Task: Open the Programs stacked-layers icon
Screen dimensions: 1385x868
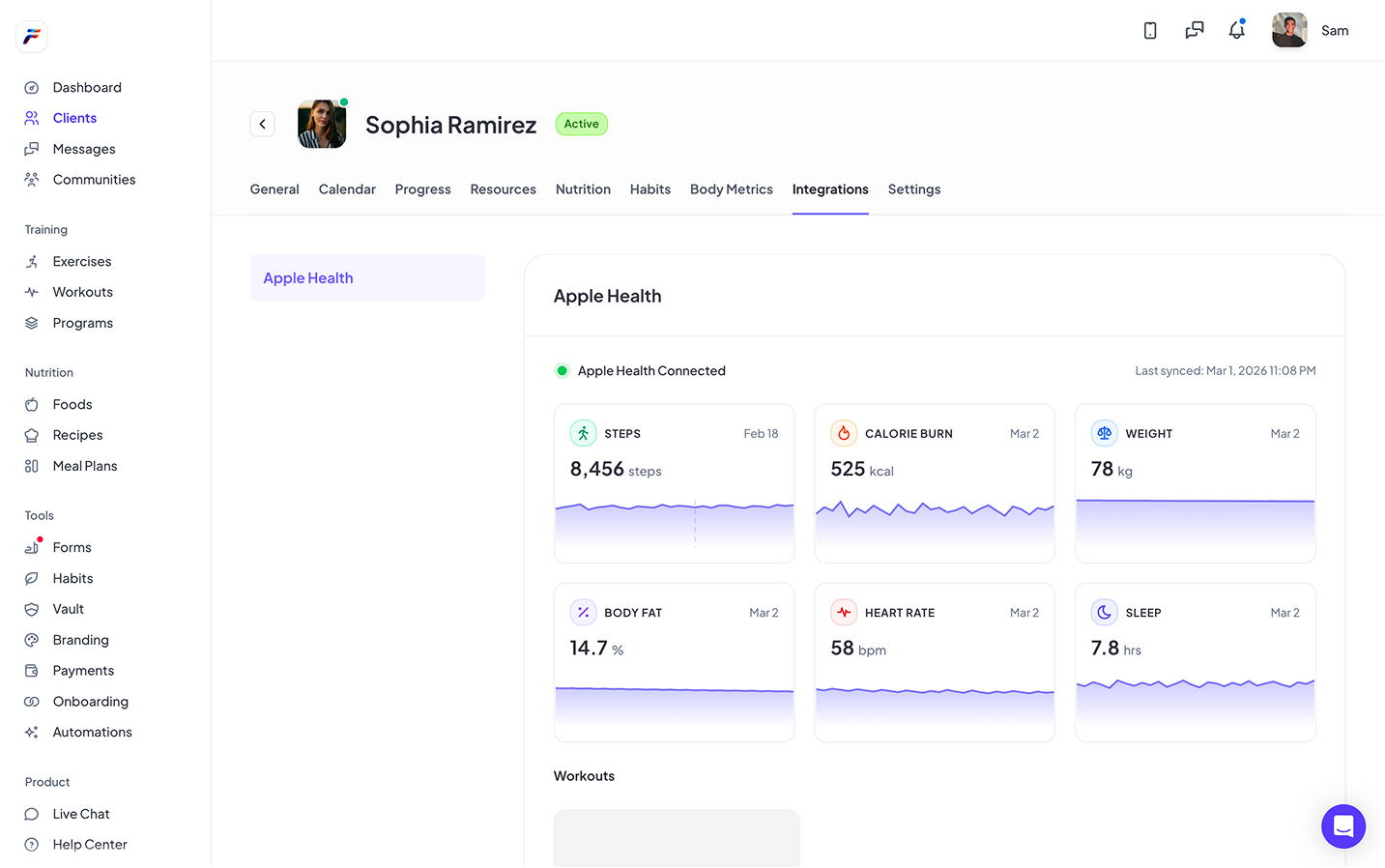Action: [x=33, y=323]
